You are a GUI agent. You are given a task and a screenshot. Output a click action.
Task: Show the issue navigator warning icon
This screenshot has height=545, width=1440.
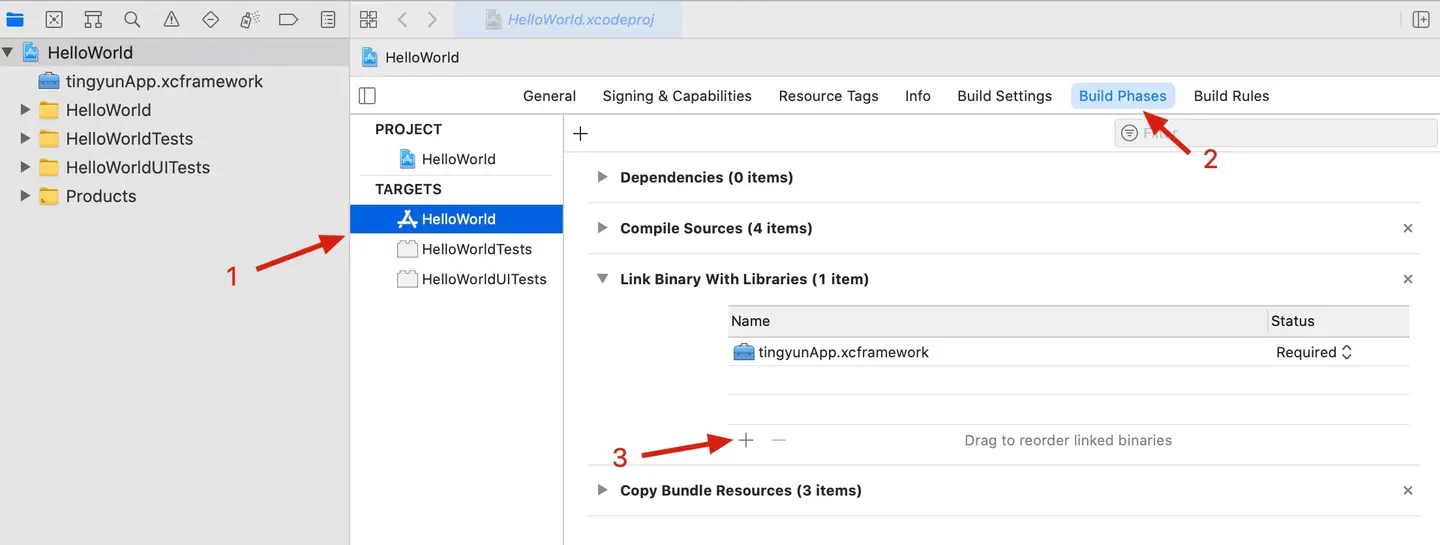171,19
